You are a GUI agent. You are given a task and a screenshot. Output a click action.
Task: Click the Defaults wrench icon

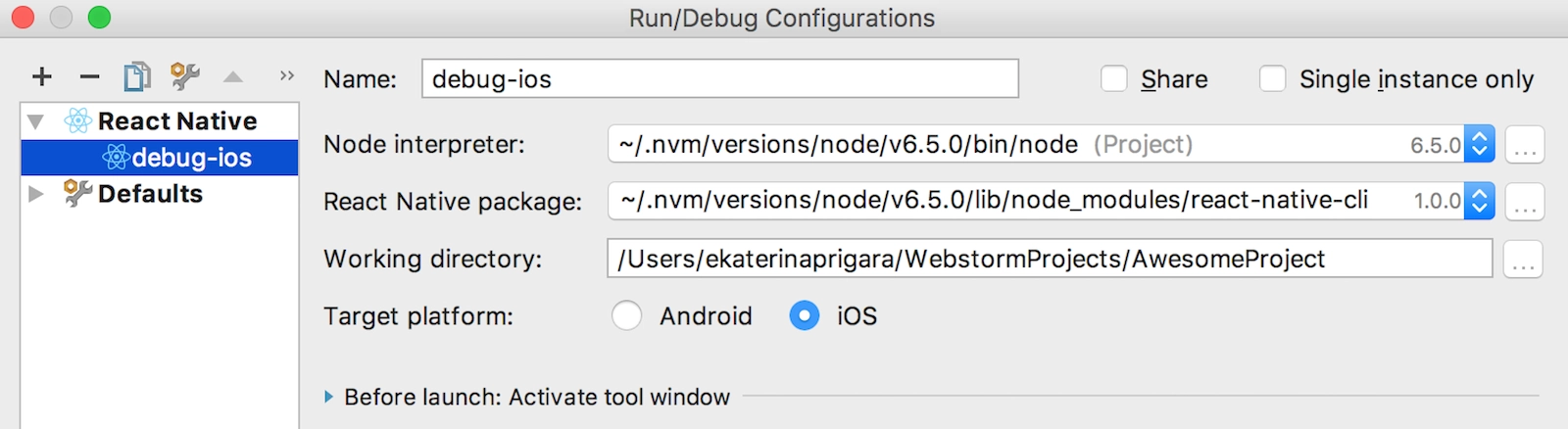[78, 193]
